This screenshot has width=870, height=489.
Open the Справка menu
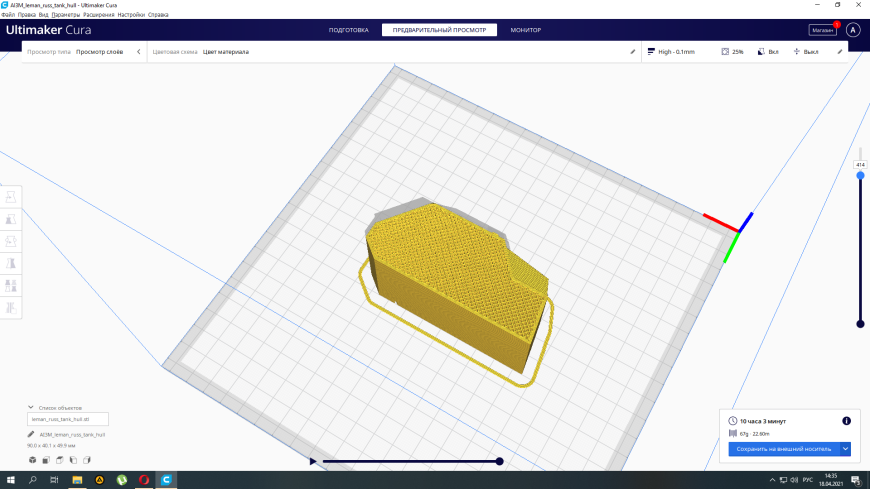click(x=158, y=14)
